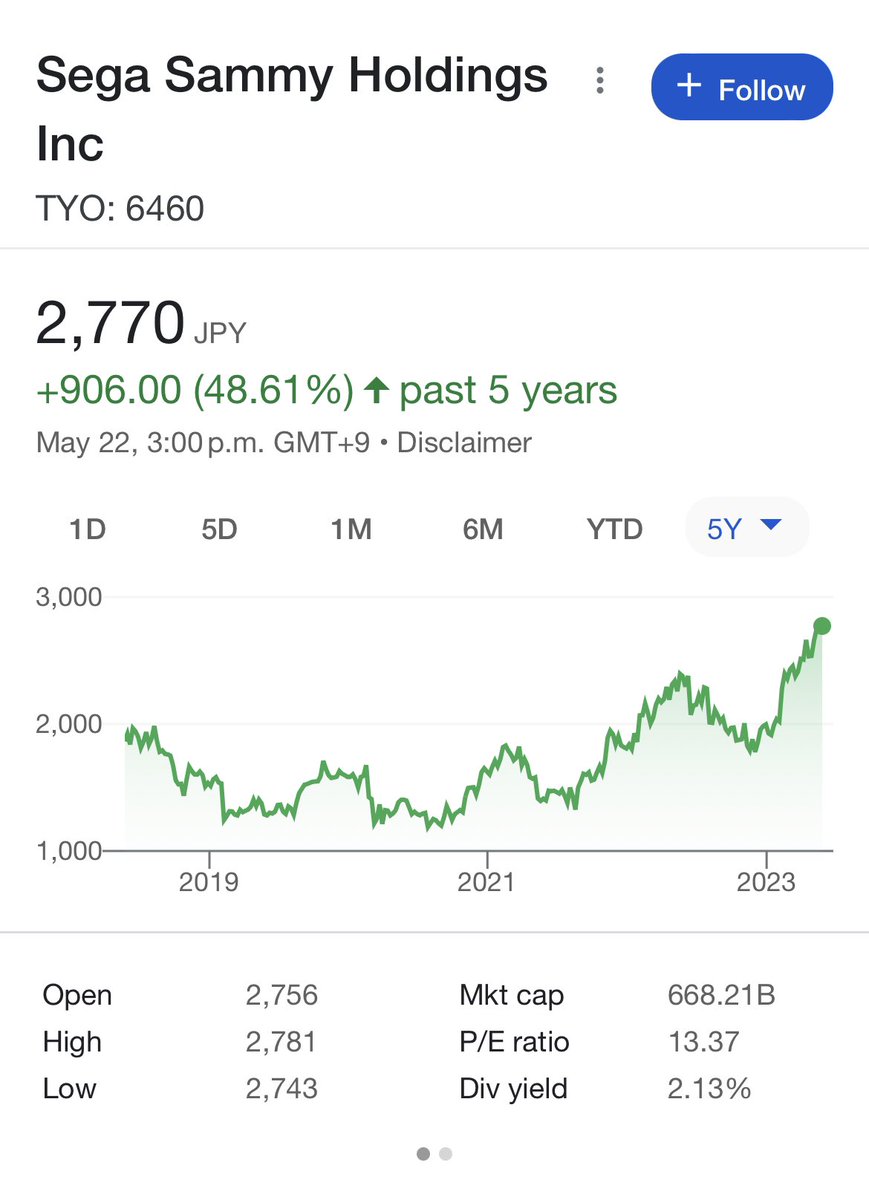Open the Disclaimer link
This screenshot has height=1200, width=869.
pyautogui.click(x=464, y=442)
